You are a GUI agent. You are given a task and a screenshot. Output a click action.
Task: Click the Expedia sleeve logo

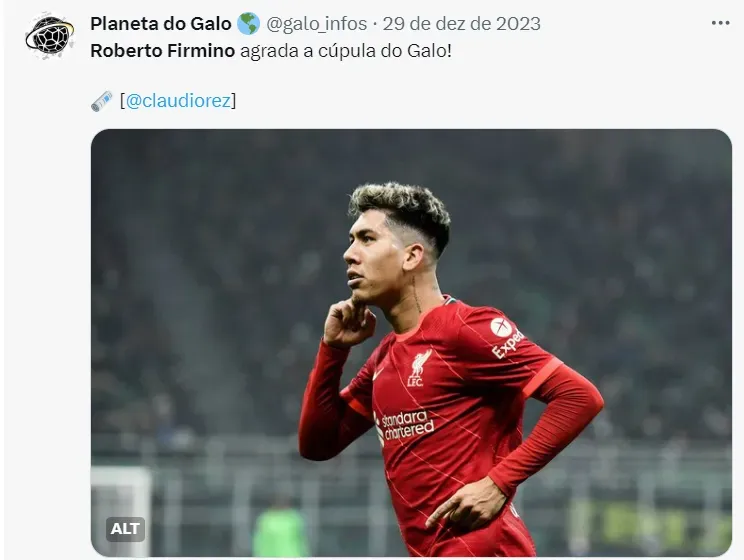(507, 337)
